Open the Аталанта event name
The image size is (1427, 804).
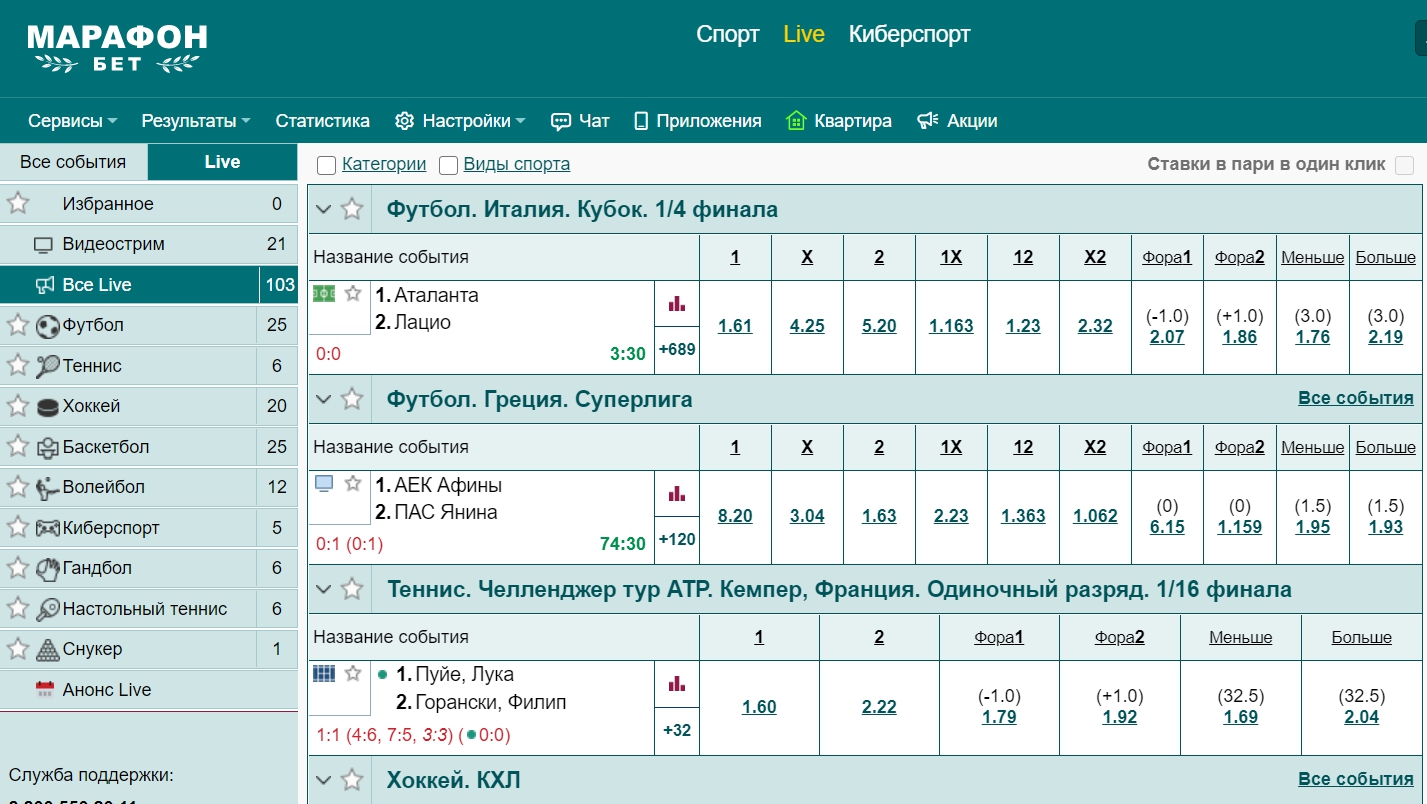tap(436, 295)
